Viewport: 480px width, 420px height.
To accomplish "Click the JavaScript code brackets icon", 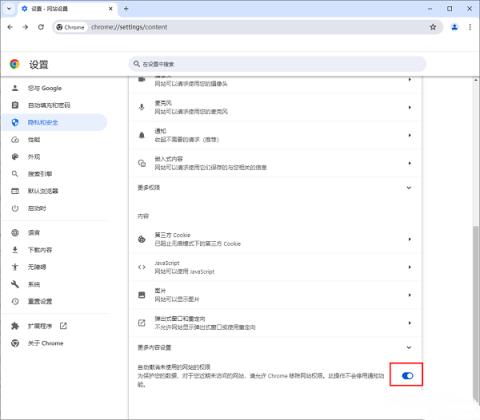I will pyautogui.click(x=142, y=267).
